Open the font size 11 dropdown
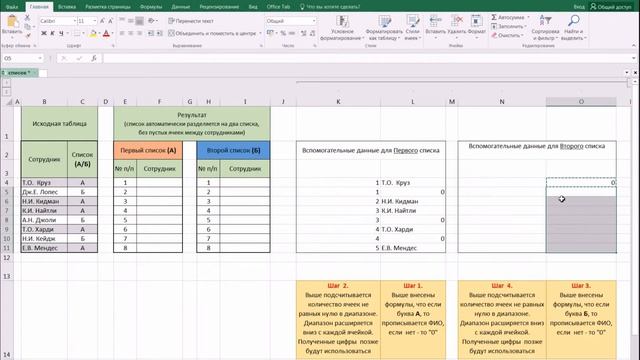The height and width of the screenshot is (360, 640). (95, 21)
